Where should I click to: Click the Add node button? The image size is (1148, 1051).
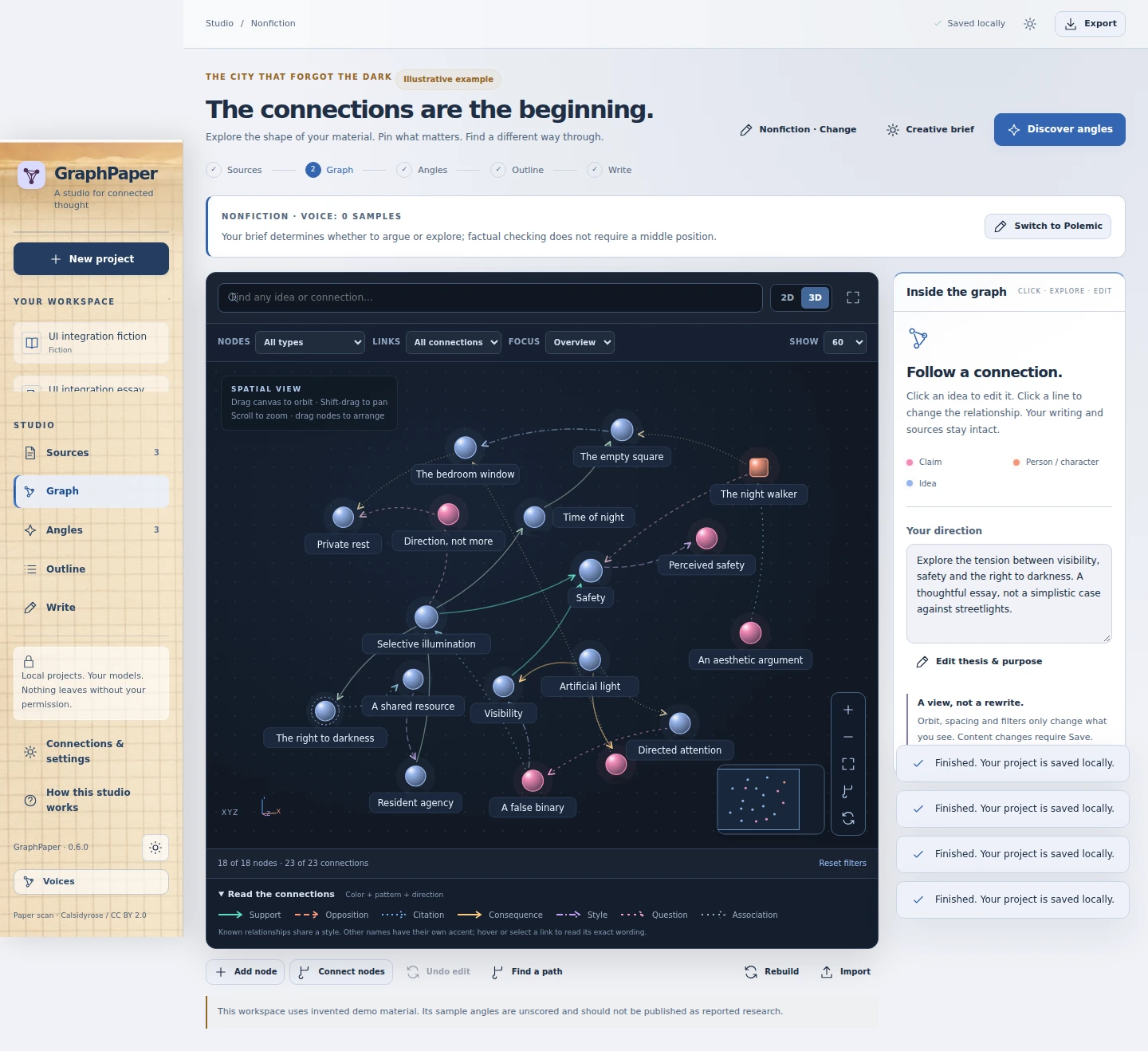(x=246, y=972)
